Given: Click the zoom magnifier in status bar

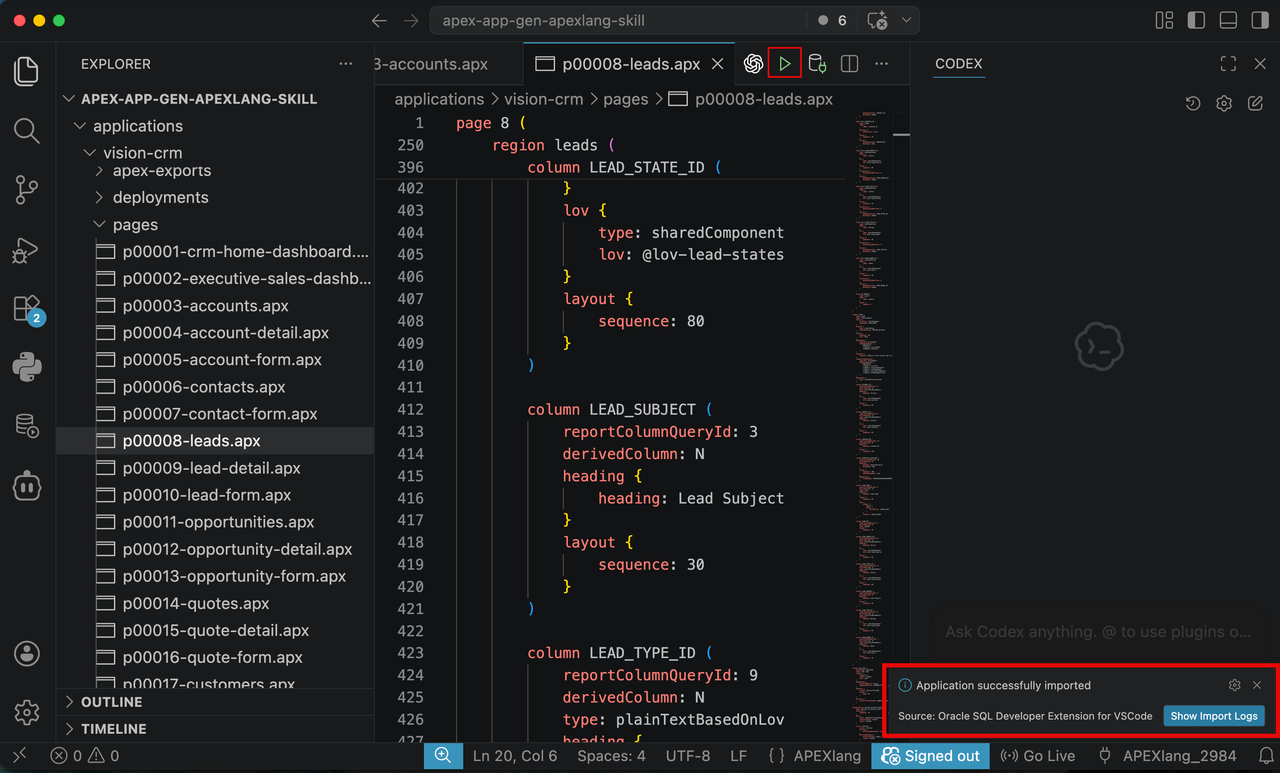Looking at the screenshot, I should (x=443, y=756).
